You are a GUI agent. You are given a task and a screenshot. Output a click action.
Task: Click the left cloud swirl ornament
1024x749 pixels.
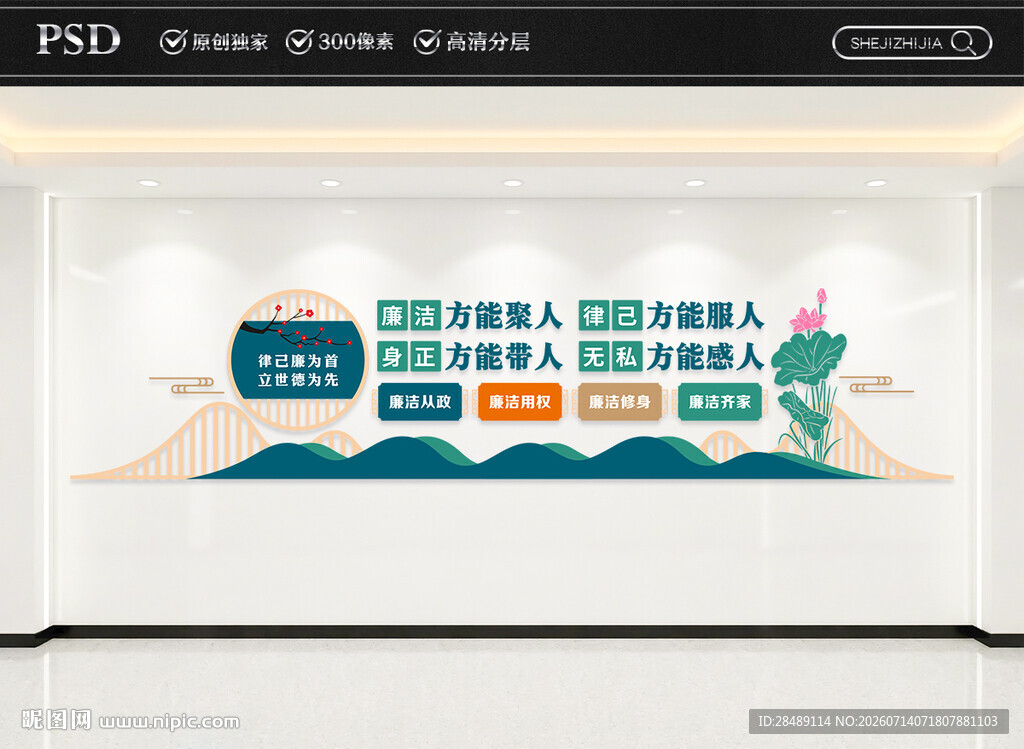click(187, 385)
